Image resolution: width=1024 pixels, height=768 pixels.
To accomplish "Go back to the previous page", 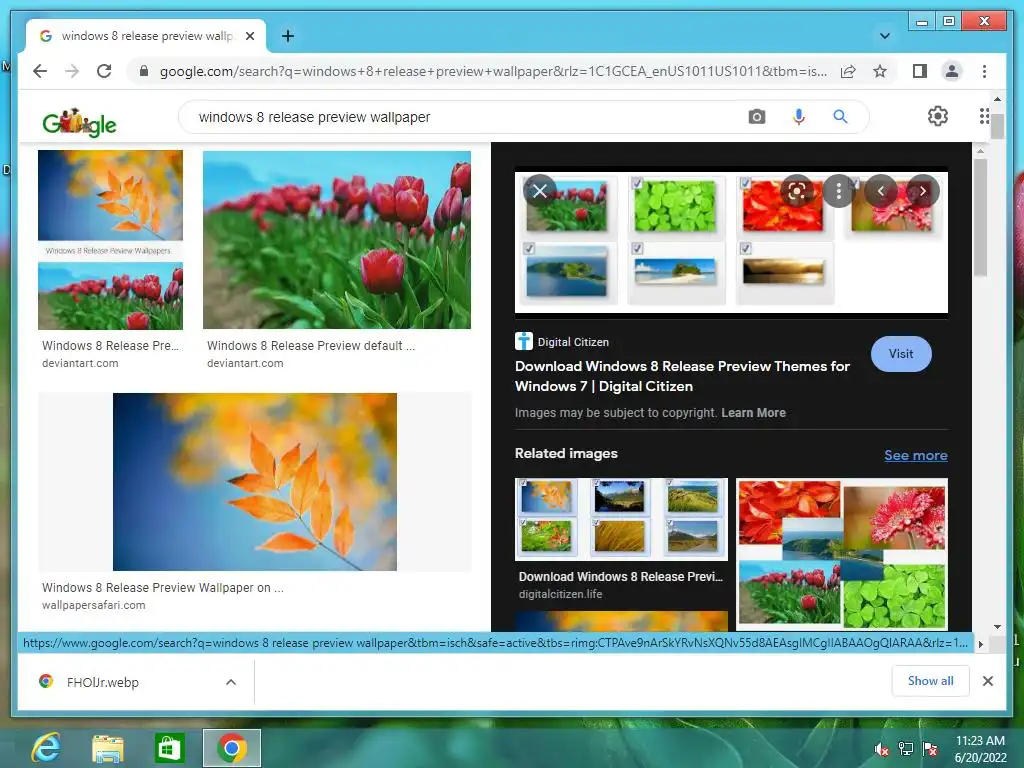I will [40, 71].
